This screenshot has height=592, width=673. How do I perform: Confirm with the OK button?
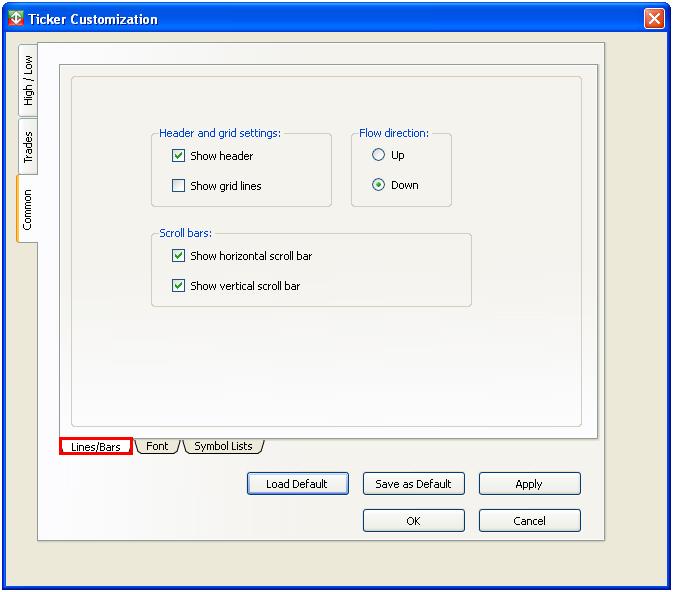pyautogui.click(x=413, y=521)
